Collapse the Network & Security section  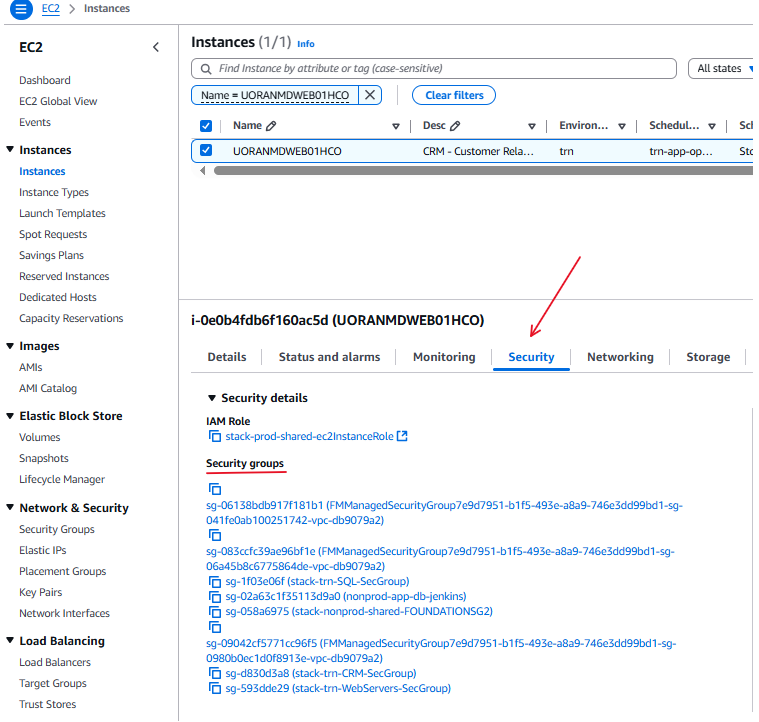(10, 507)
